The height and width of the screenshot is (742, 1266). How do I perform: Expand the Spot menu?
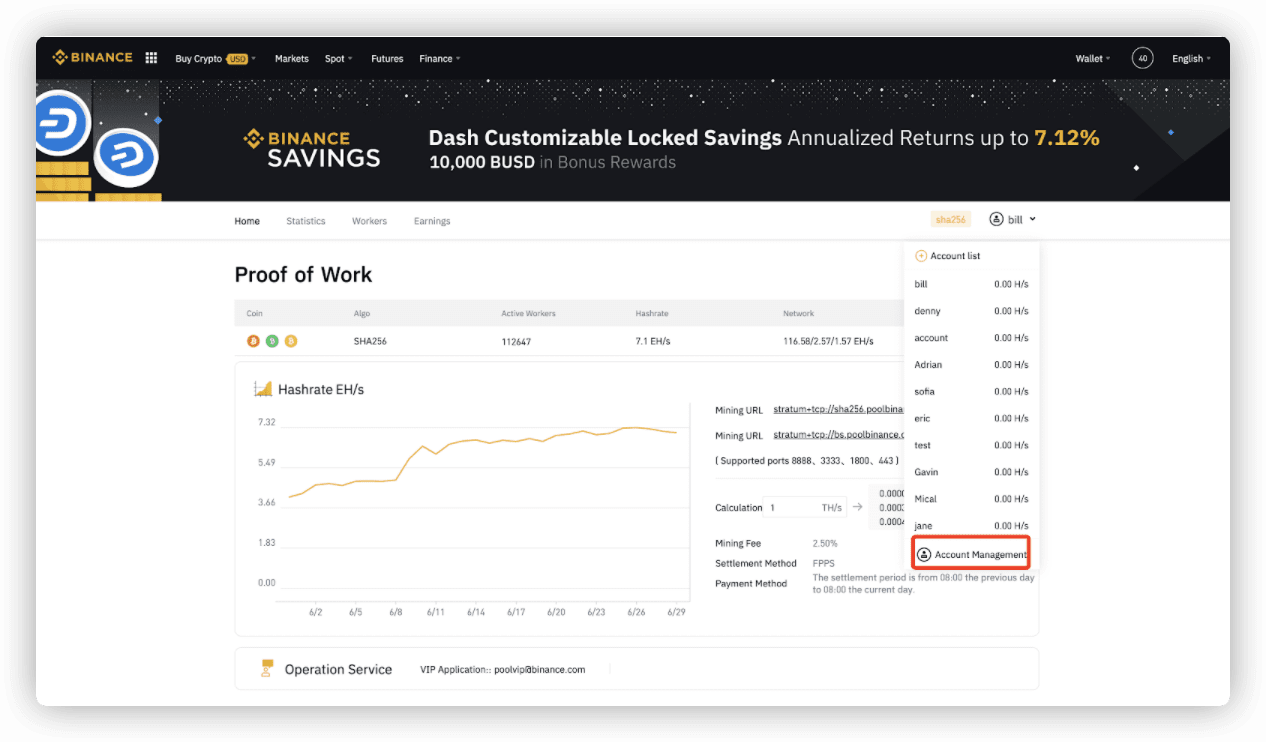[338, 59]
